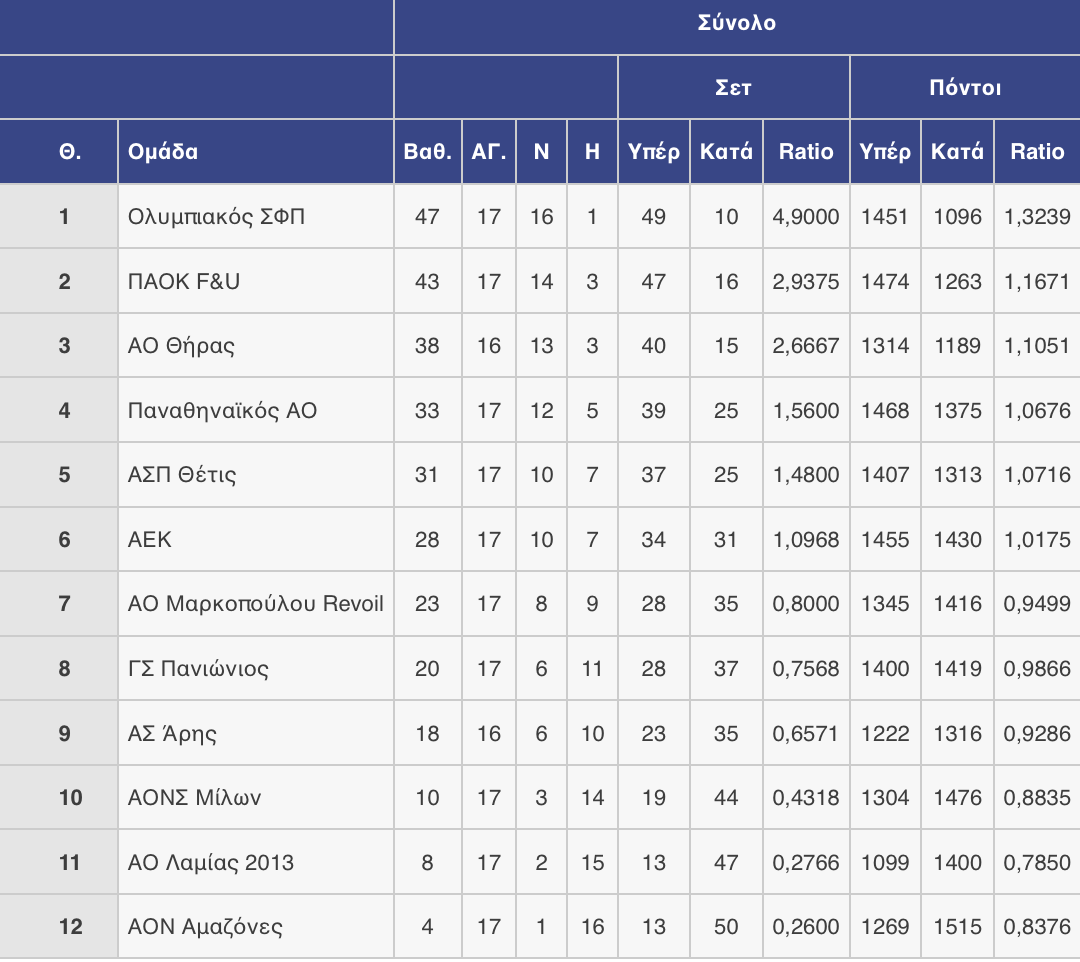This screenshot has width=1080, height=962.
Task: Open the ΑΣΠ Θέτις team entry
Action: coord(182,474)
